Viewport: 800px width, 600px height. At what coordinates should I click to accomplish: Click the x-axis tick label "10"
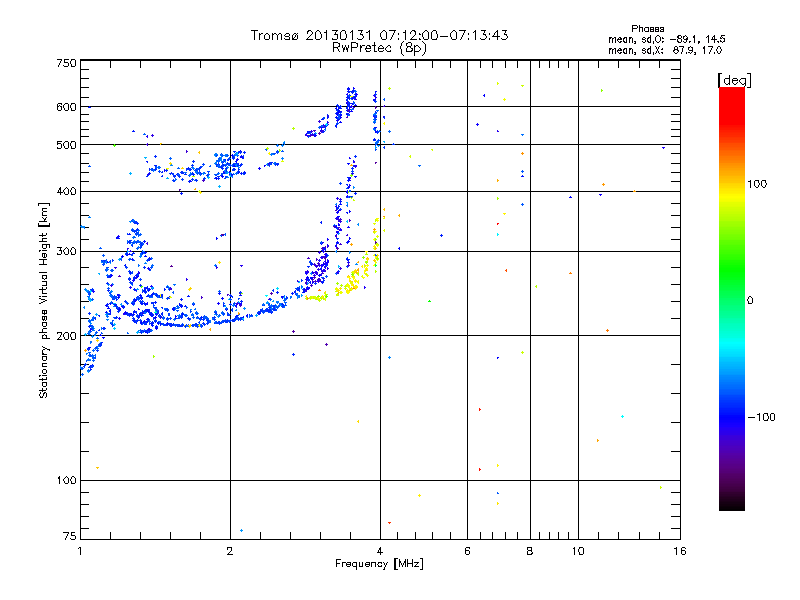578,551
